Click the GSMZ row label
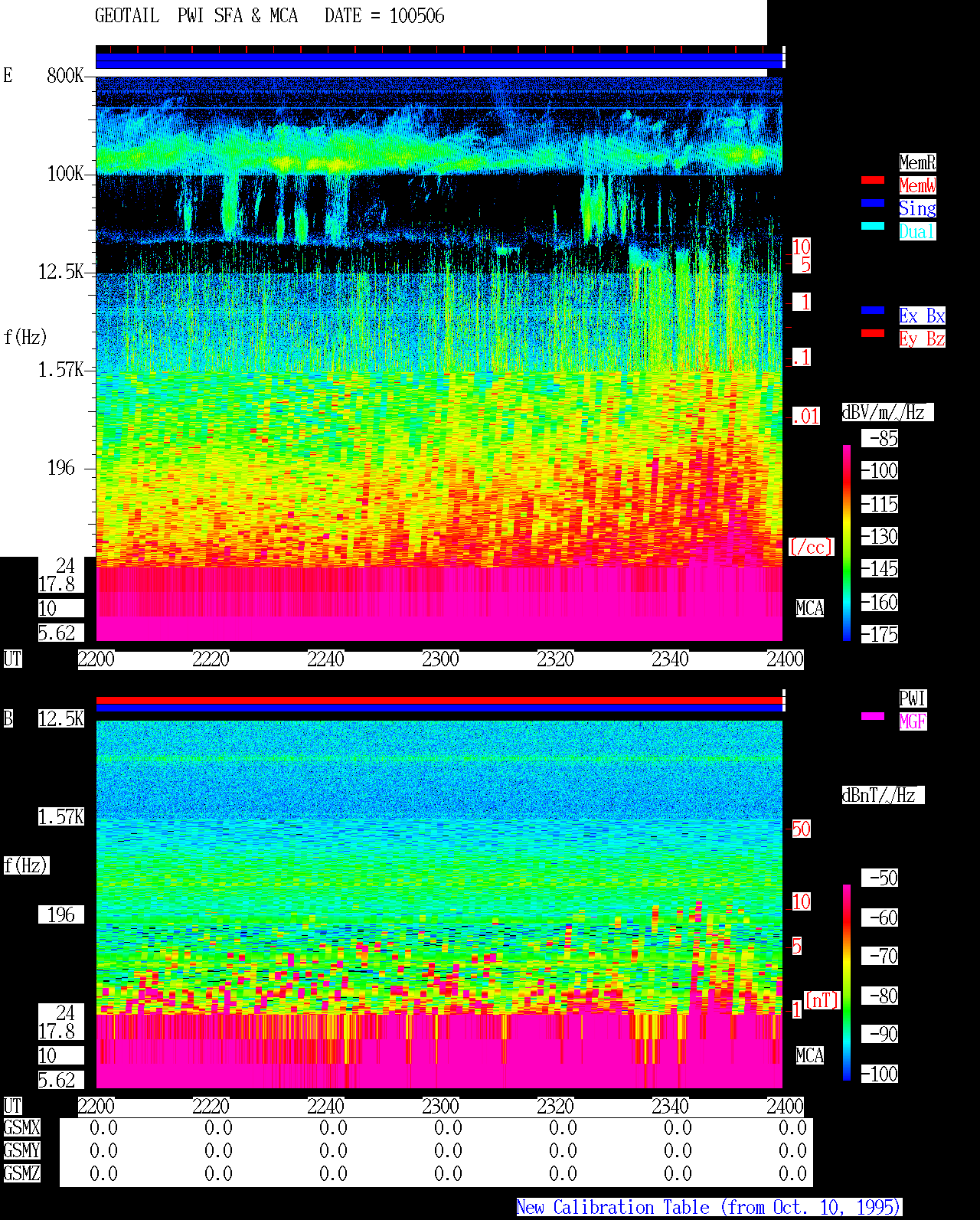980x1220 pixels. [x=21, y=1173]
